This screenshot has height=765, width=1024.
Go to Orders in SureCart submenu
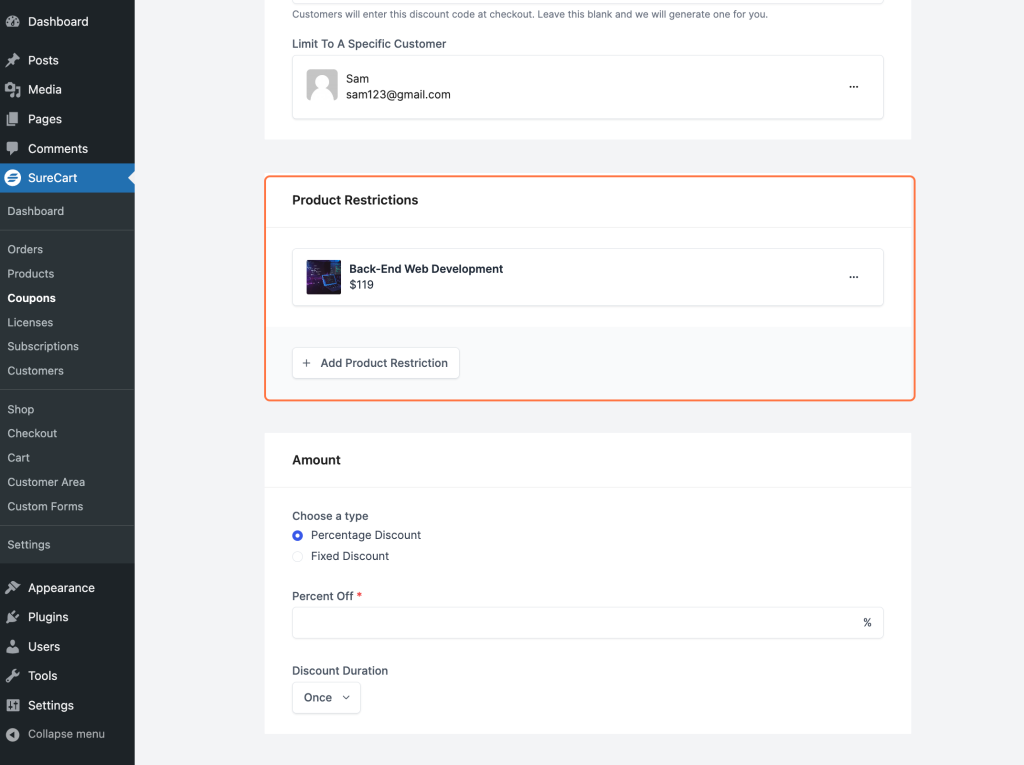click(x=25, y=249)
